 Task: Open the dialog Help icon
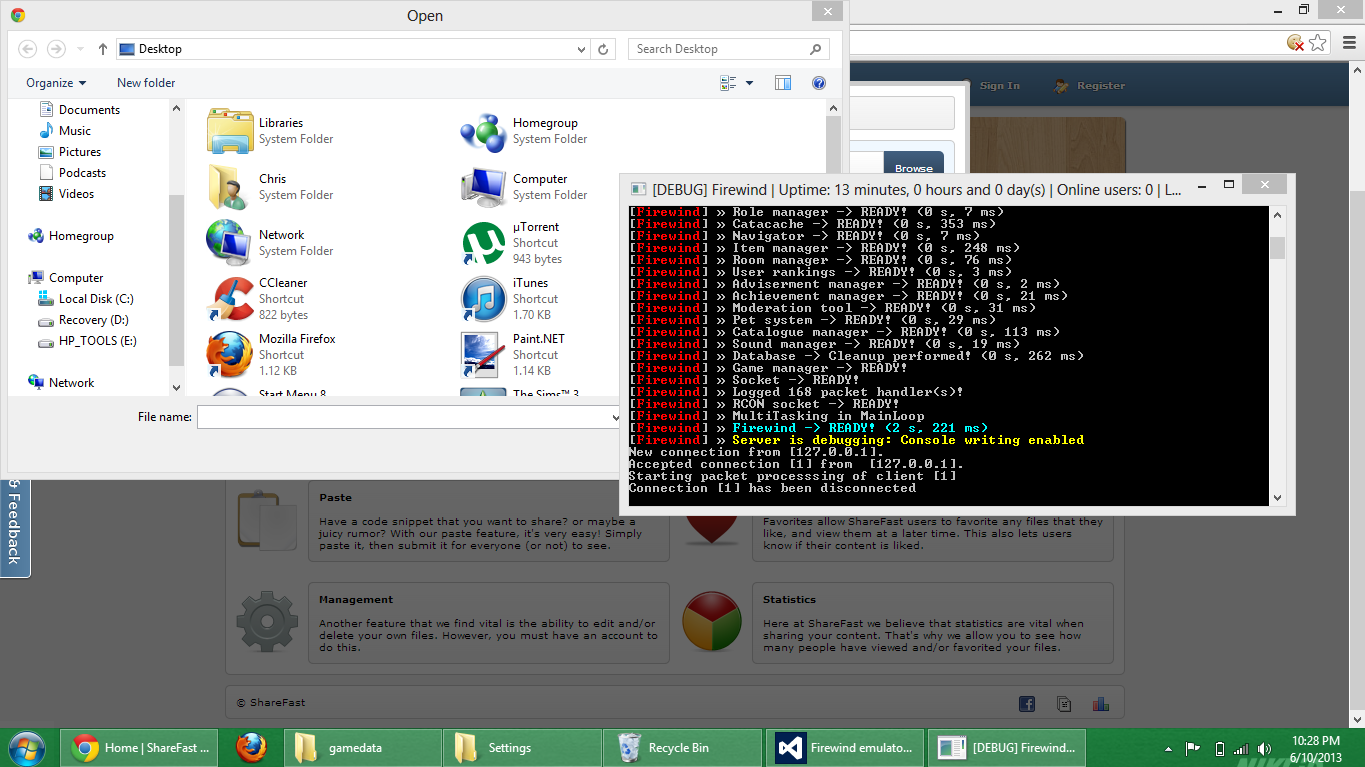point(819,83)
